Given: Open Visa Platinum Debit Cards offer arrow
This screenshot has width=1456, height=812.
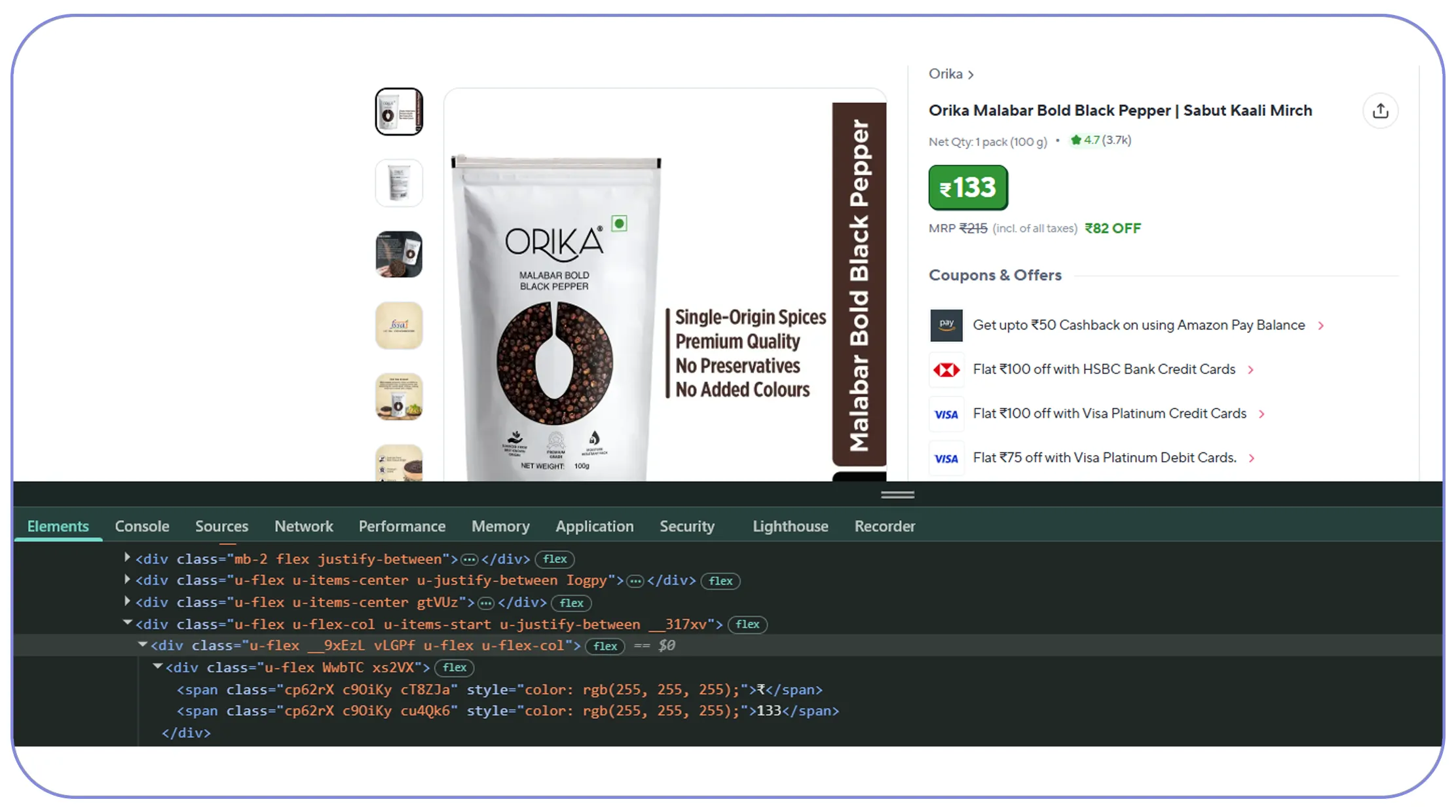Looking at the screenshot, I should coord(1252,458).
